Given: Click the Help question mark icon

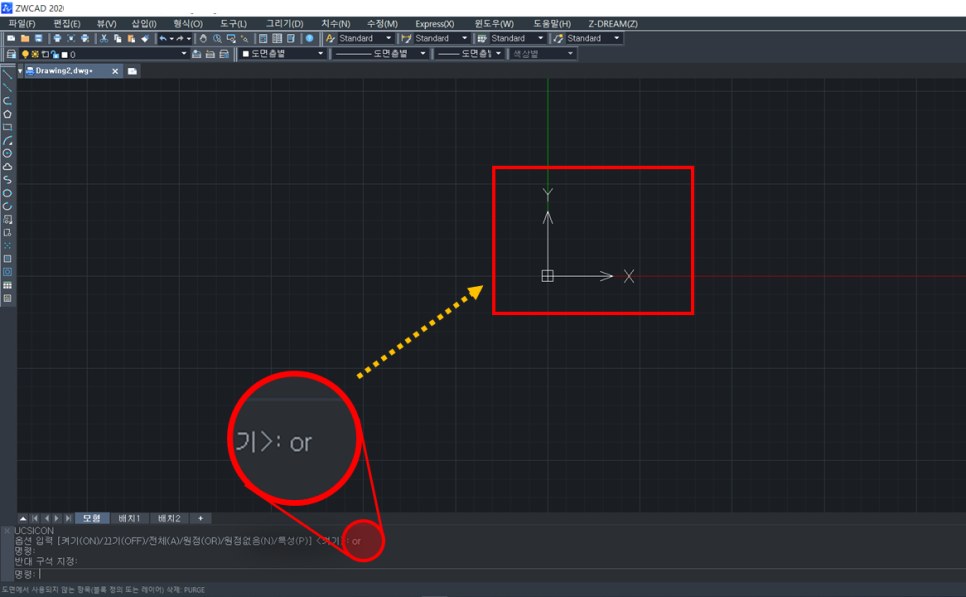Looking at the screenshot, I should (x=309, y=38).
